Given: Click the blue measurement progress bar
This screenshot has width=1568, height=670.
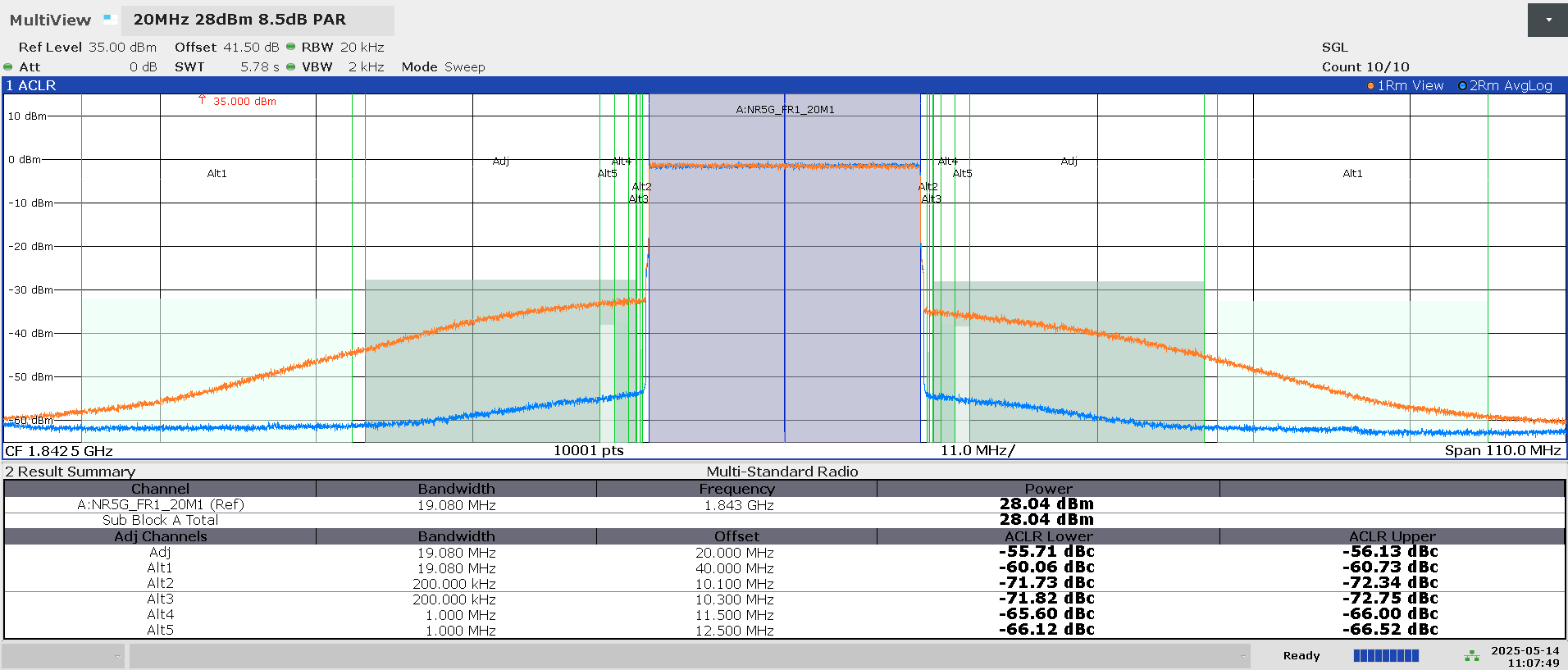Looking at the screenshot, I should (1386, 656).
